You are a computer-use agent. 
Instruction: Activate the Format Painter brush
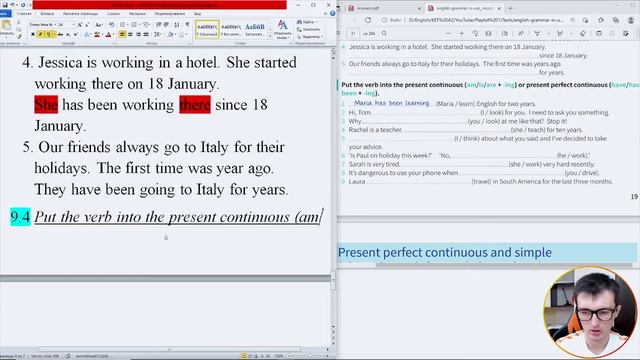tap(19, 37)
